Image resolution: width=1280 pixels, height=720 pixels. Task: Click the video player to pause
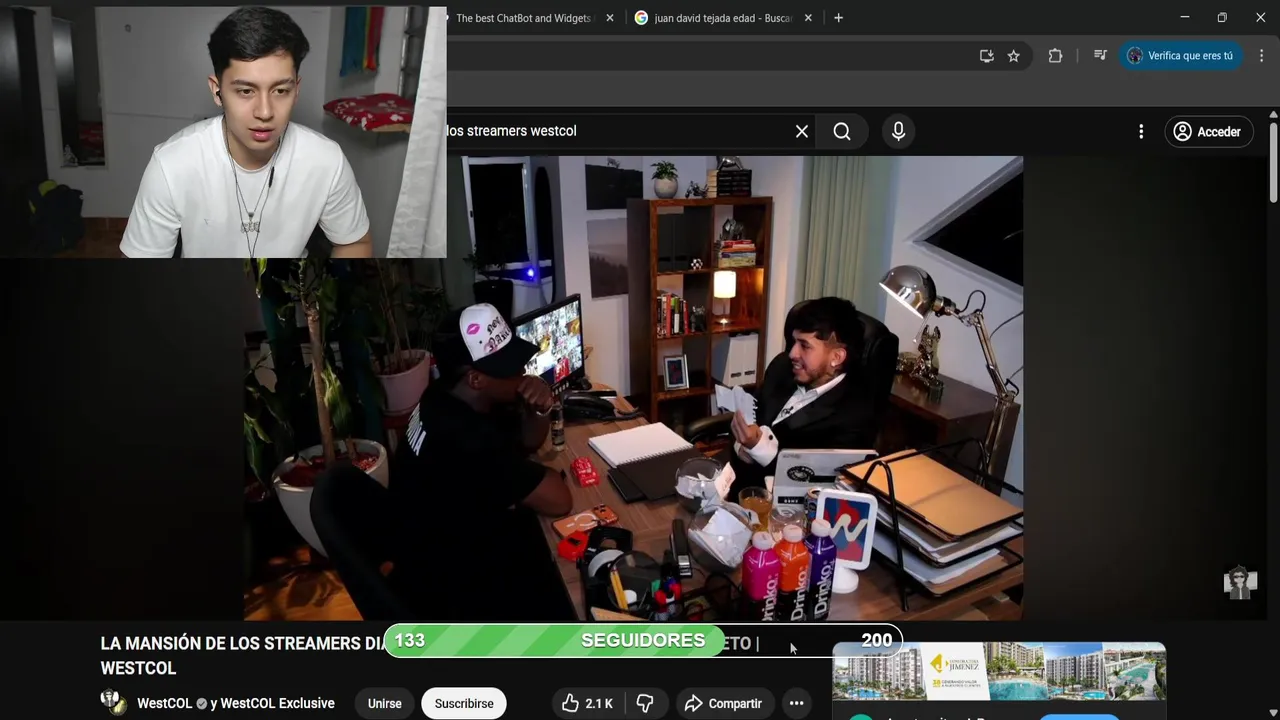(633, 388)
